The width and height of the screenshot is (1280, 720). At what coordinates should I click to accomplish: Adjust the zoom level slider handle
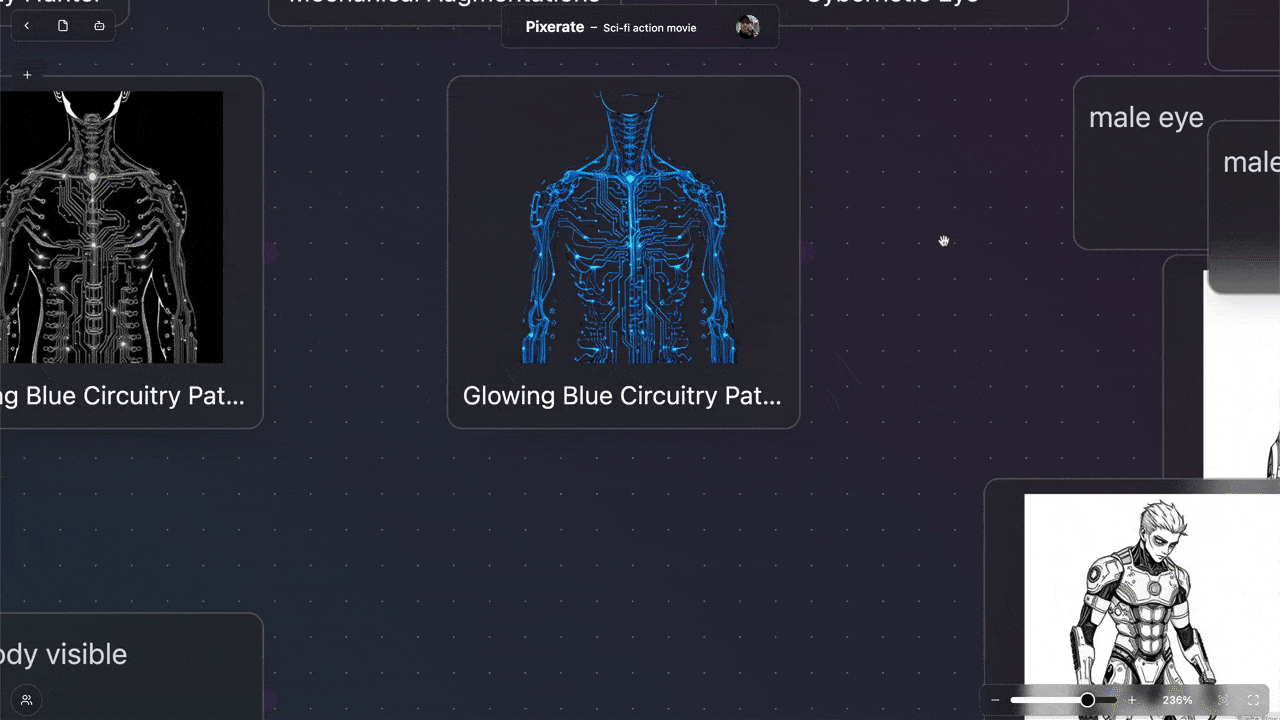click(1087, 700)
